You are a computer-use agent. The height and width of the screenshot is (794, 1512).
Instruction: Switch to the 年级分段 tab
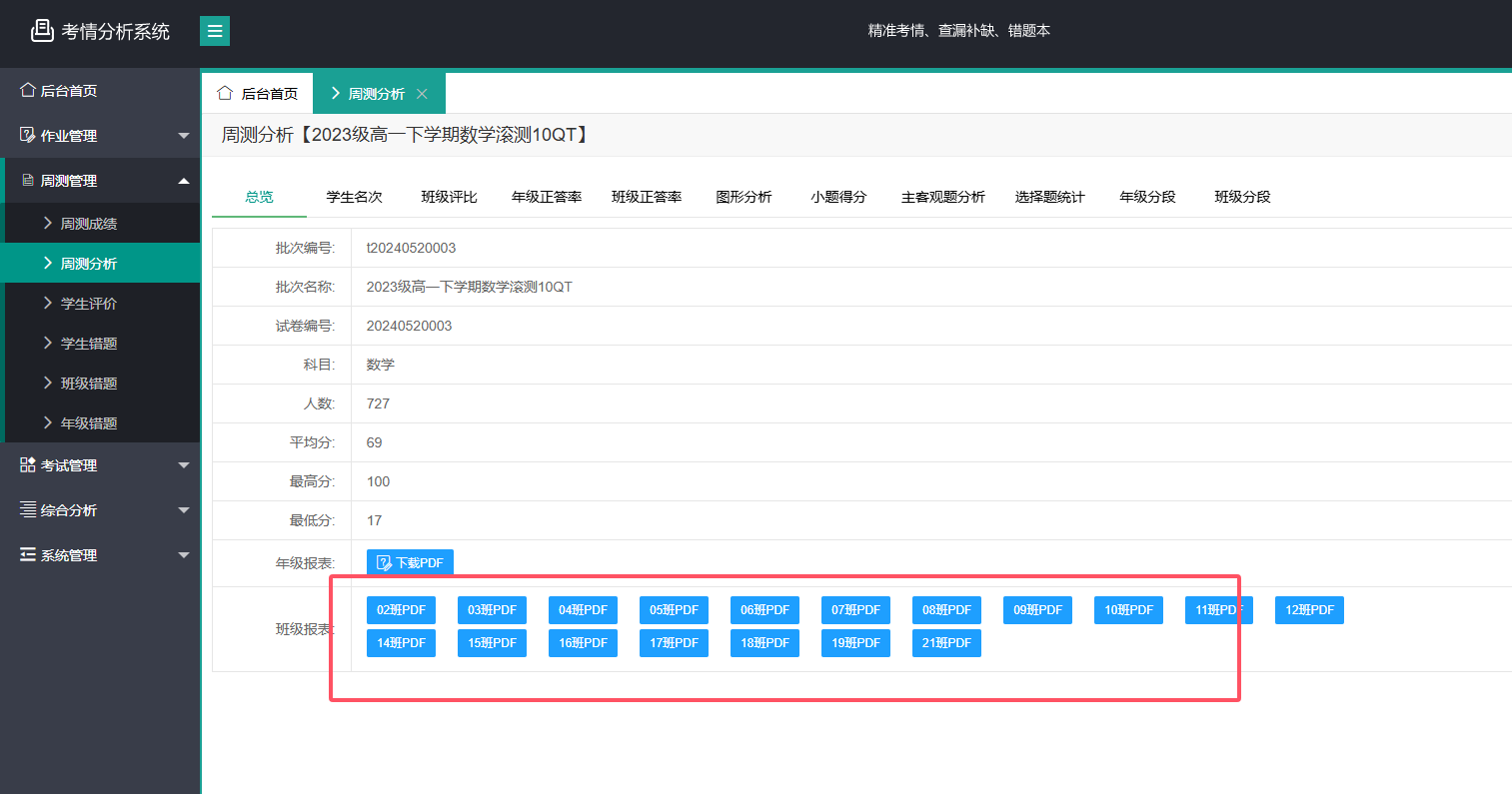(x=1147, y=197)
